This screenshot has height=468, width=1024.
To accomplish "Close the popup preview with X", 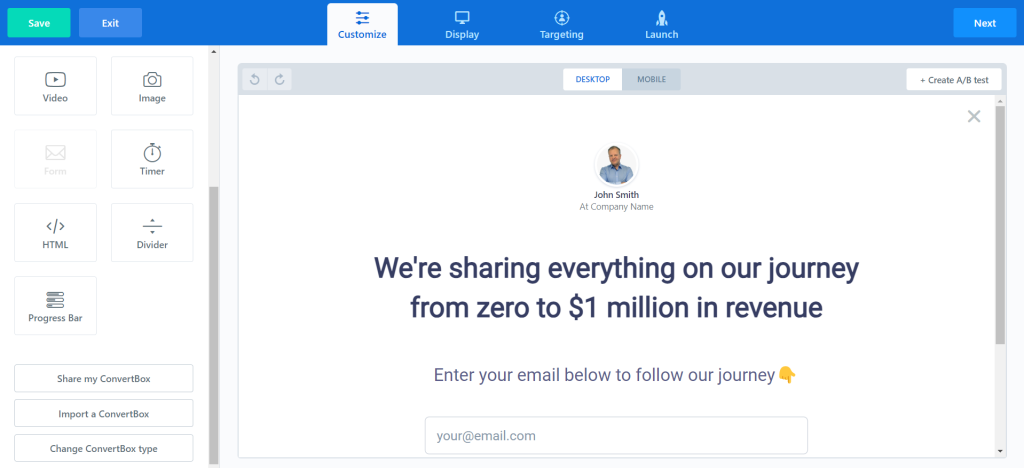I will (x=974, y=117).
